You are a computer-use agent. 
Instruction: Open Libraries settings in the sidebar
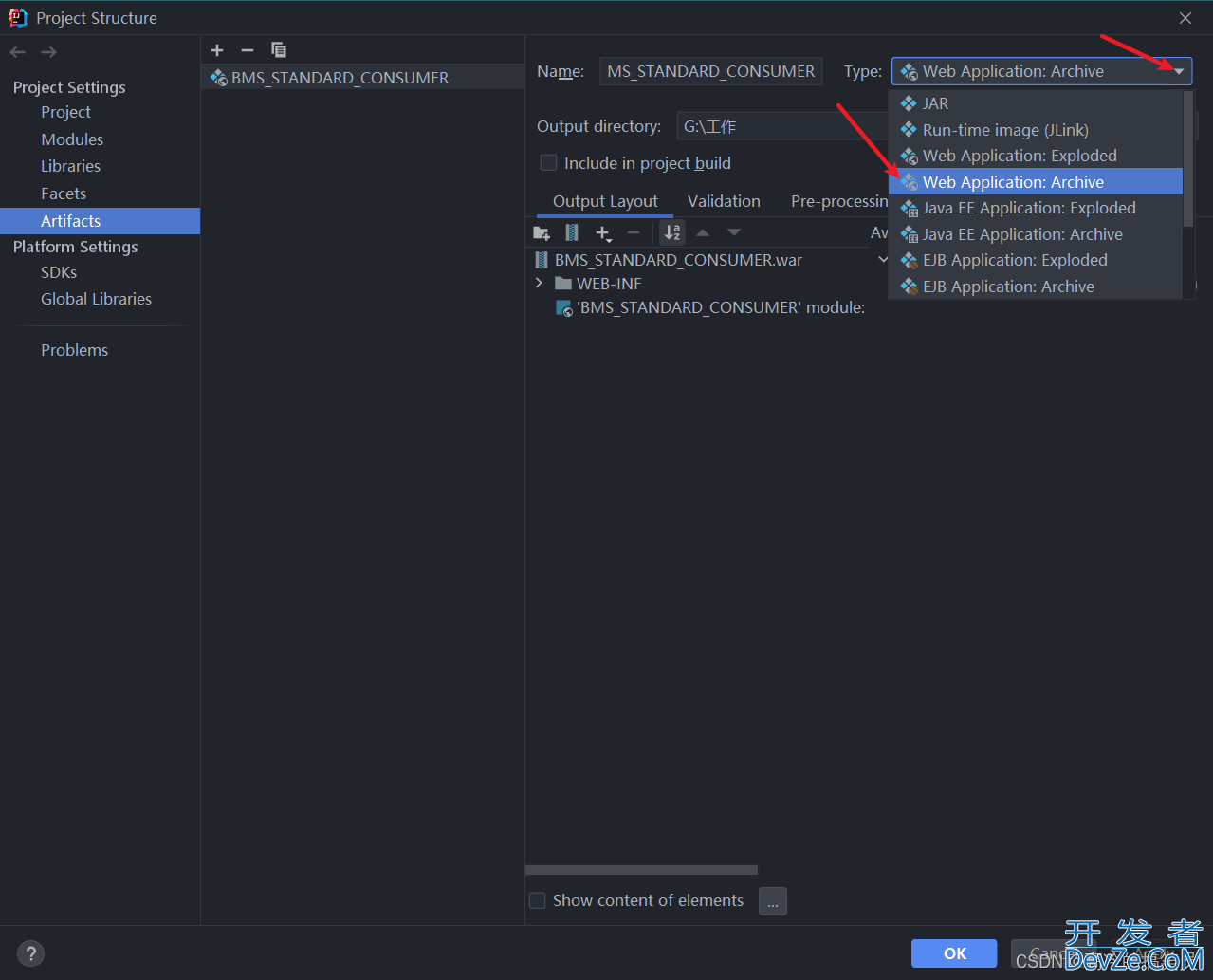[70, 166]
